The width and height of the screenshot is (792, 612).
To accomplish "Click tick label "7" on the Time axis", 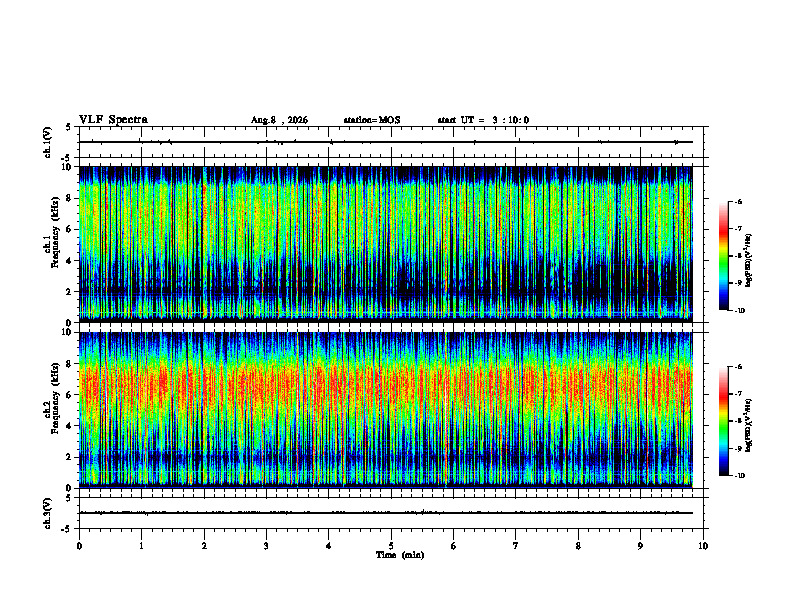I will [516, 546].
